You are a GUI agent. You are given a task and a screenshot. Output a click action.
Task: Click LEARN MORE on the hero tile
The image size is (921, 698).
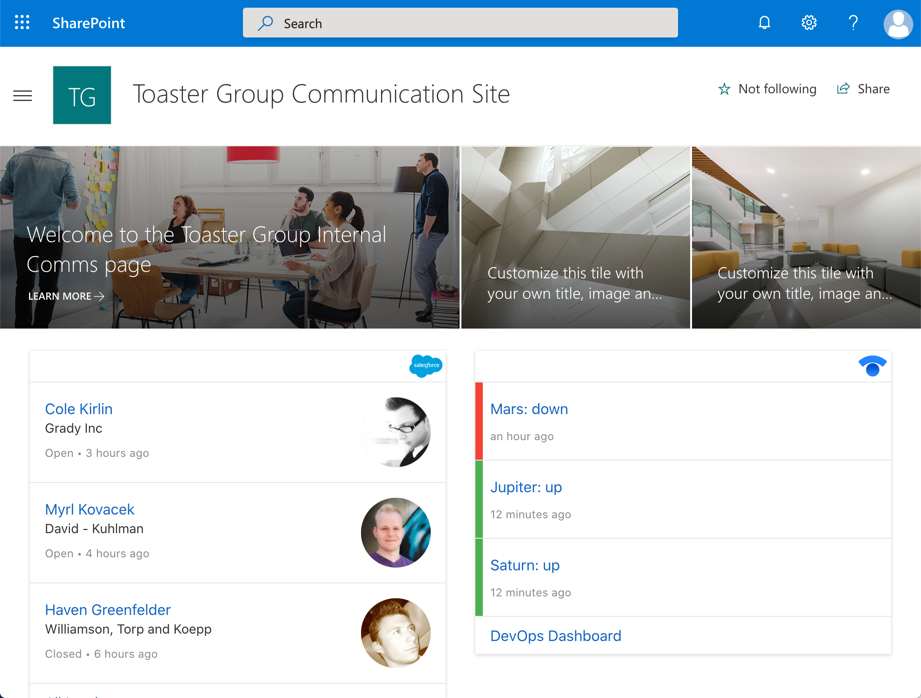click(66, 296)
